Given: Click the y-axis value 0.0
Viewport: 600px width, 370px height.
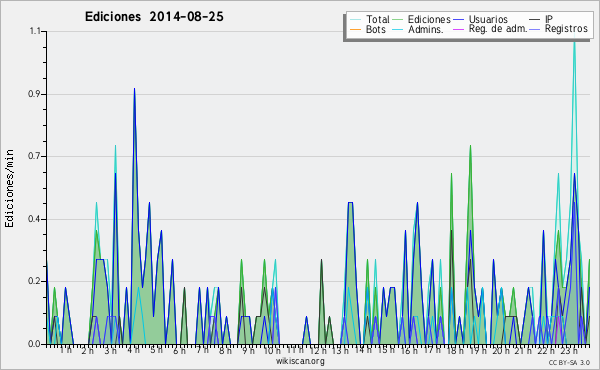Looking at the screenshot, I should [x=35, y=344].
